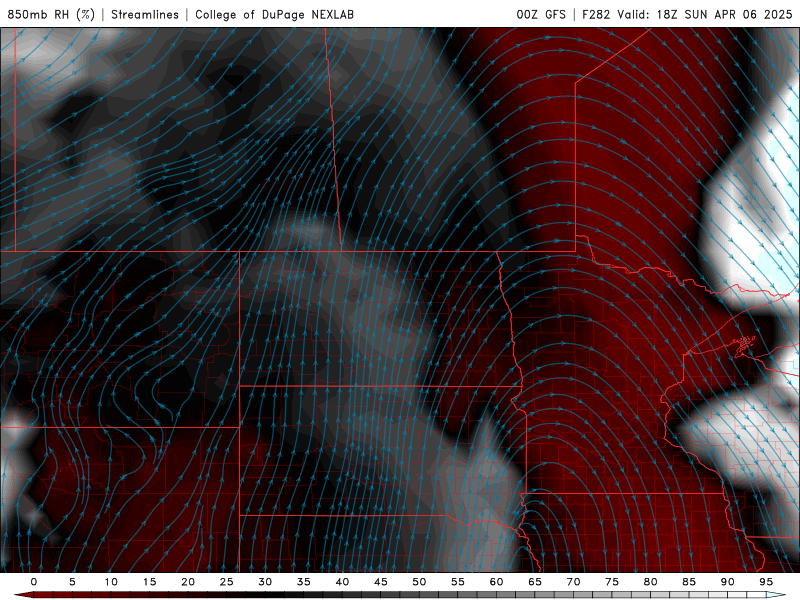The height and width of the screenshot is (600, 800).
Task: Click 'Valid: 18Z SUN APR 06 2025' text
Action: point(705,14)
